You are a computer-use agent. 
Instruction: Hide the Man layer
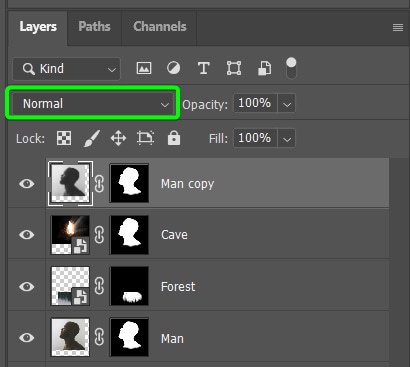[x=27, y=338]
